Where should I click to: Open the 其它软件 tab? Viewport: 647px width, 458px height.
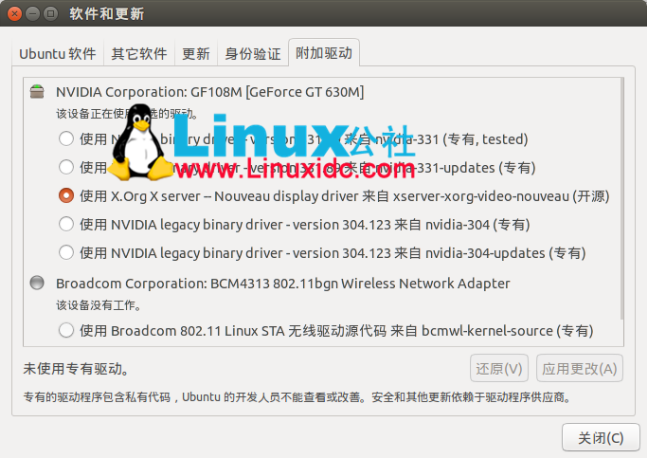point(139,53)
